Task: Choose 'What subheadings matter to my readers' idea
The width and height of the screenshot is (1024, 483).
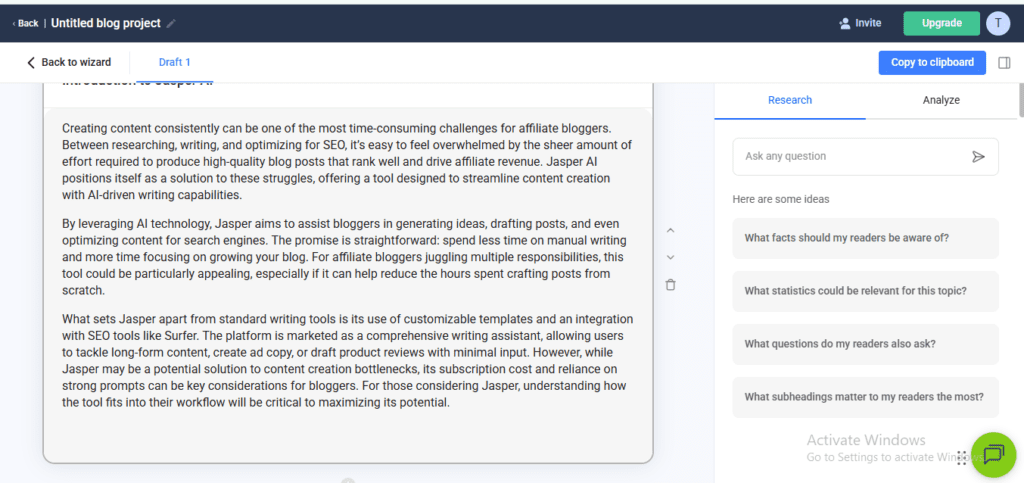Action: 865,397
